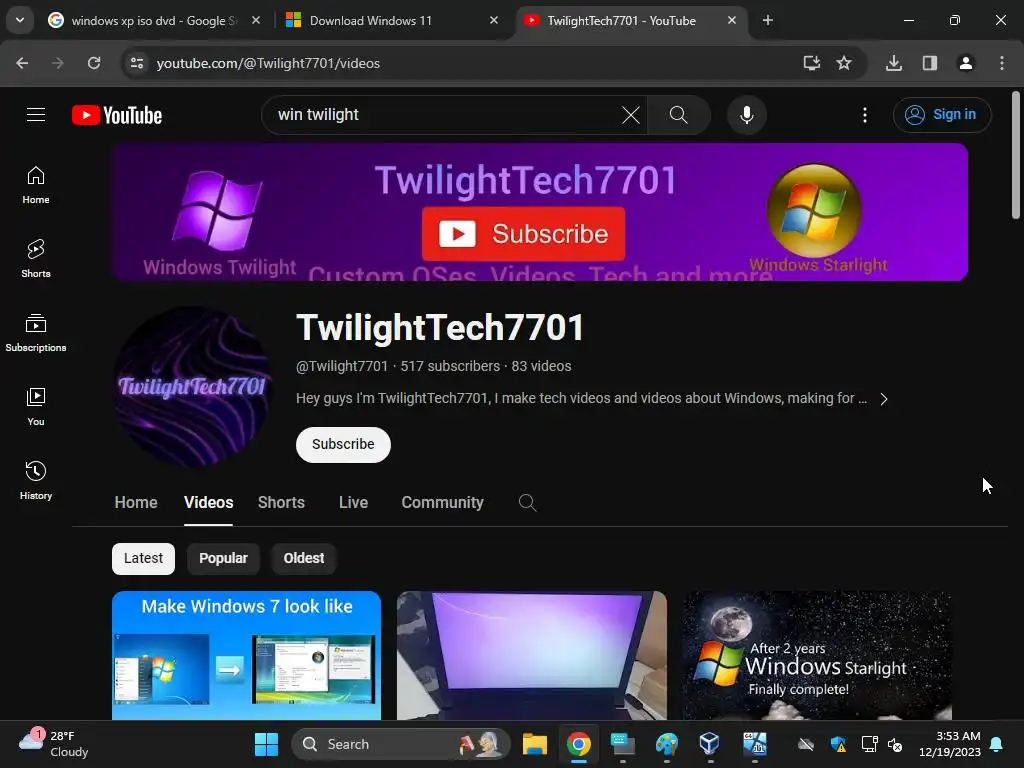This screenshot has width=1024, height=768.
Task: Open the channel Shorts tab
Action: pyautogui.click(x=281, y=502)
